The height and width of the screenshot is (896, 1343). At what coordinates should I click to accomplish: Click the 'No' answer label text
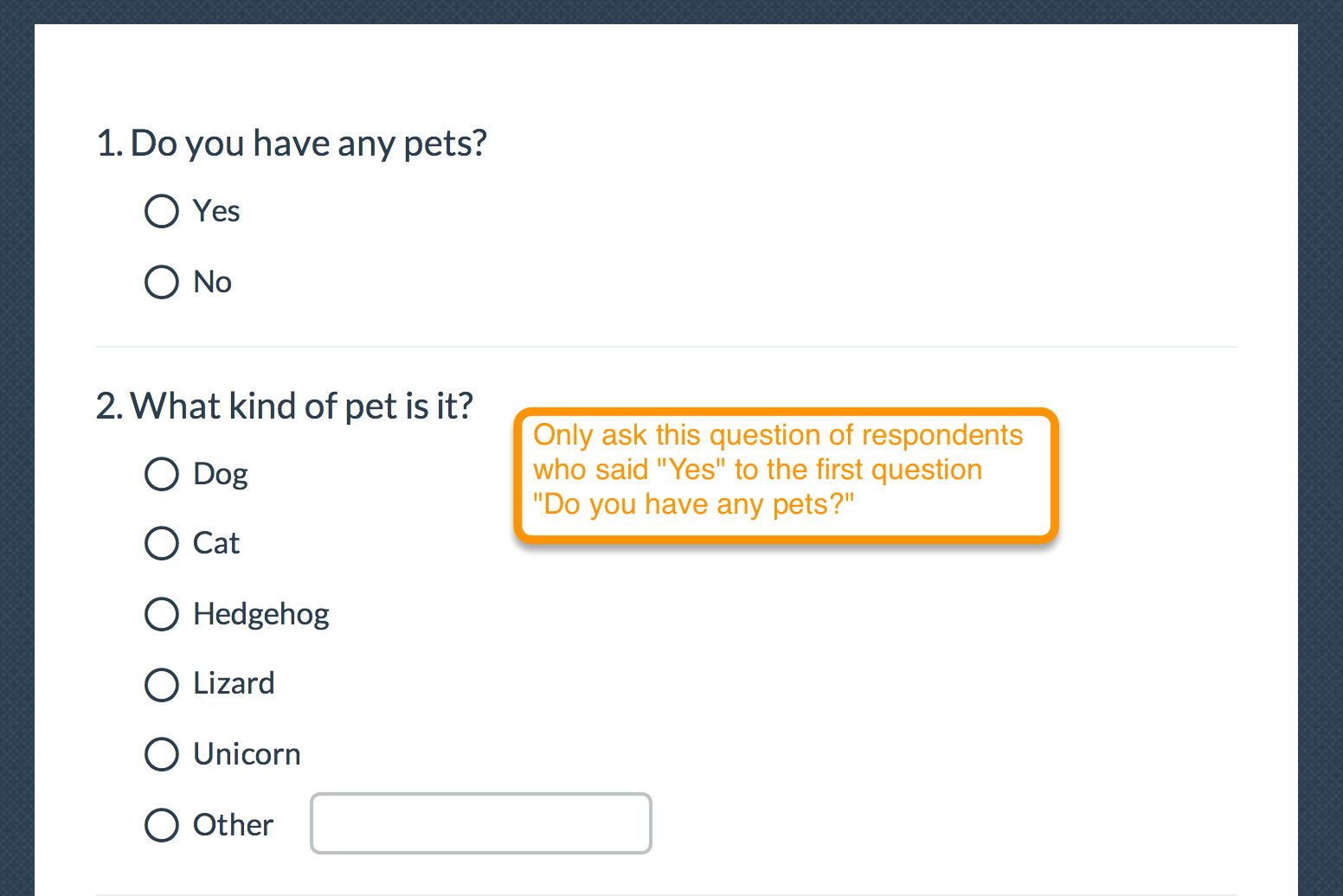tap(212, 282)
